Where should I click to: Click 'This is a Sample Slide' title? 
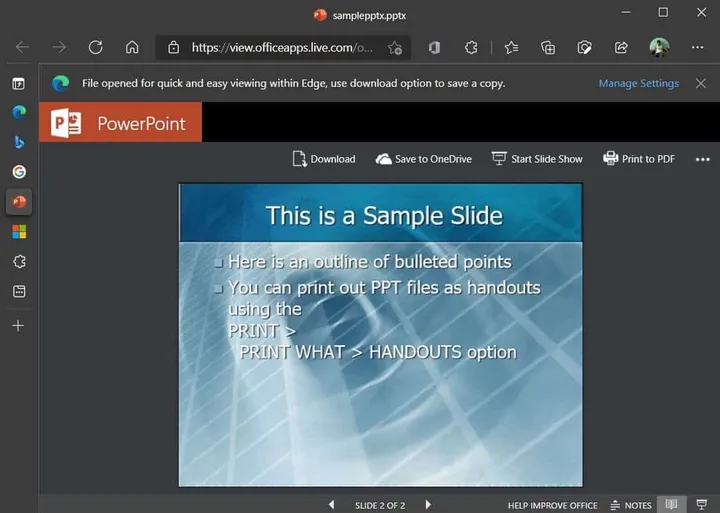click(x=384, y=215)
